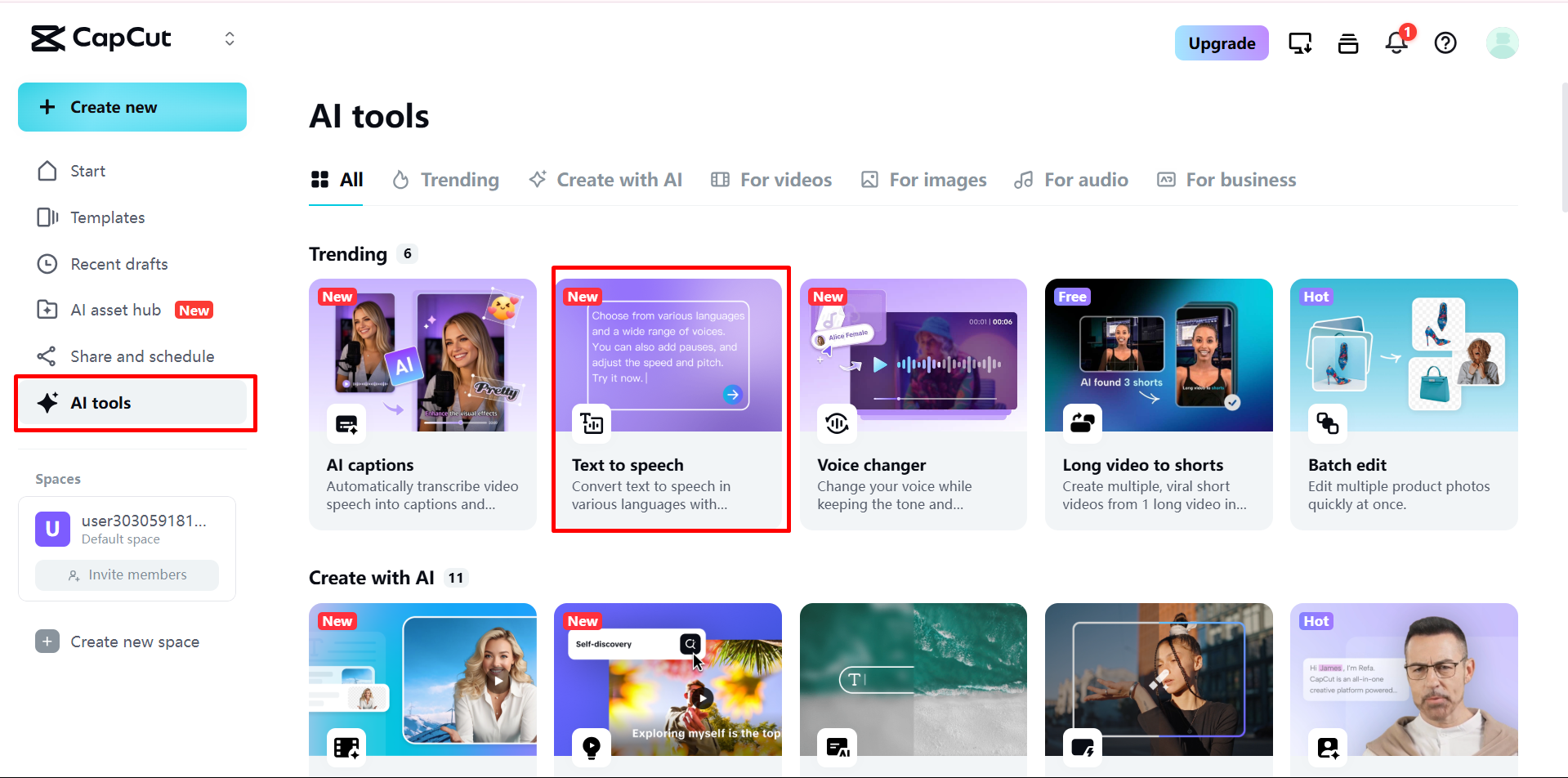Viewport: 1568px width, 778px height.
Task: Open the Batch edit card
Action: 1404,405
